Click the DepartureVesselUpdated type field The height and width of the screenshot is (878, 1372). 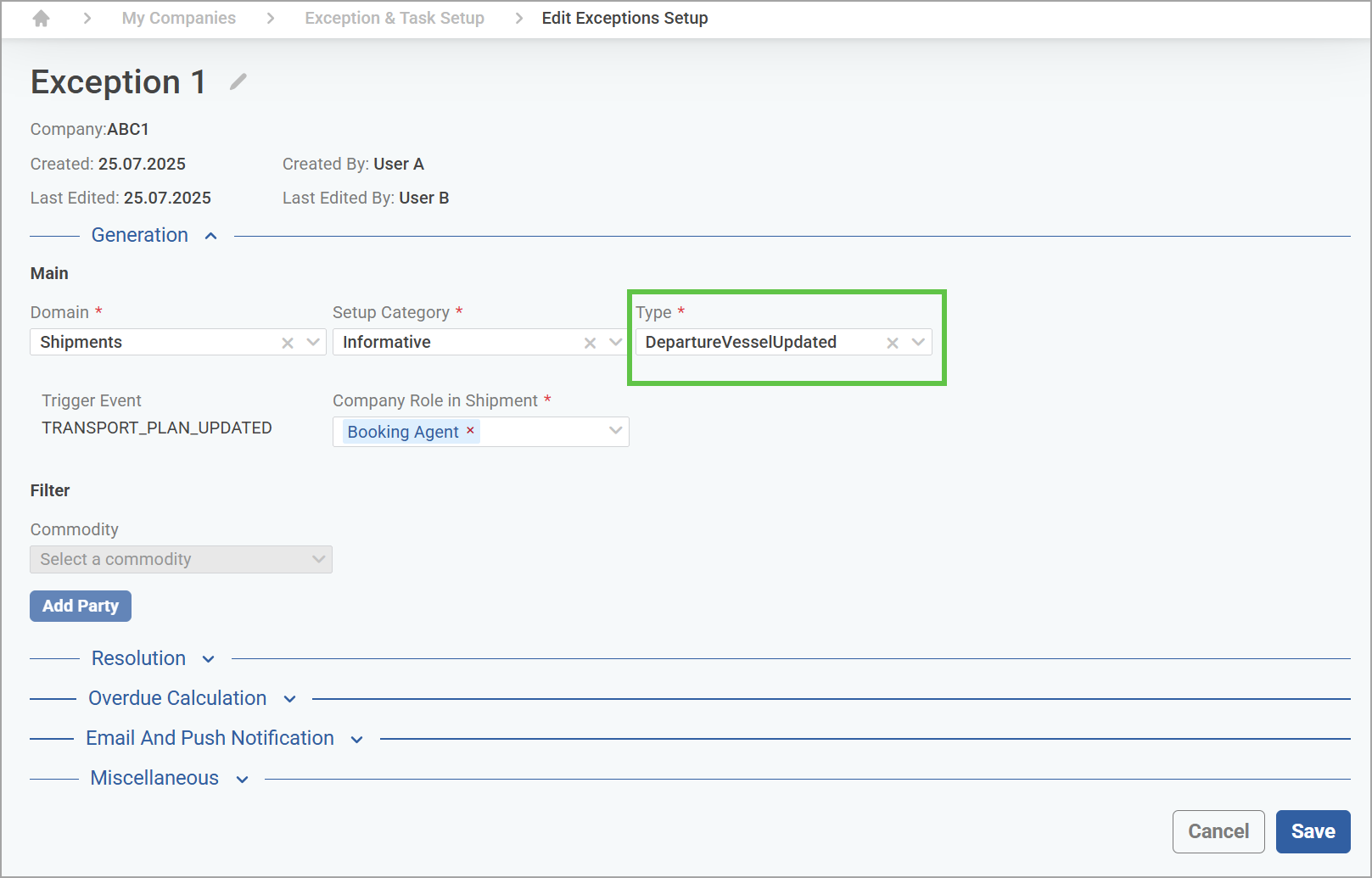[784, 342]
